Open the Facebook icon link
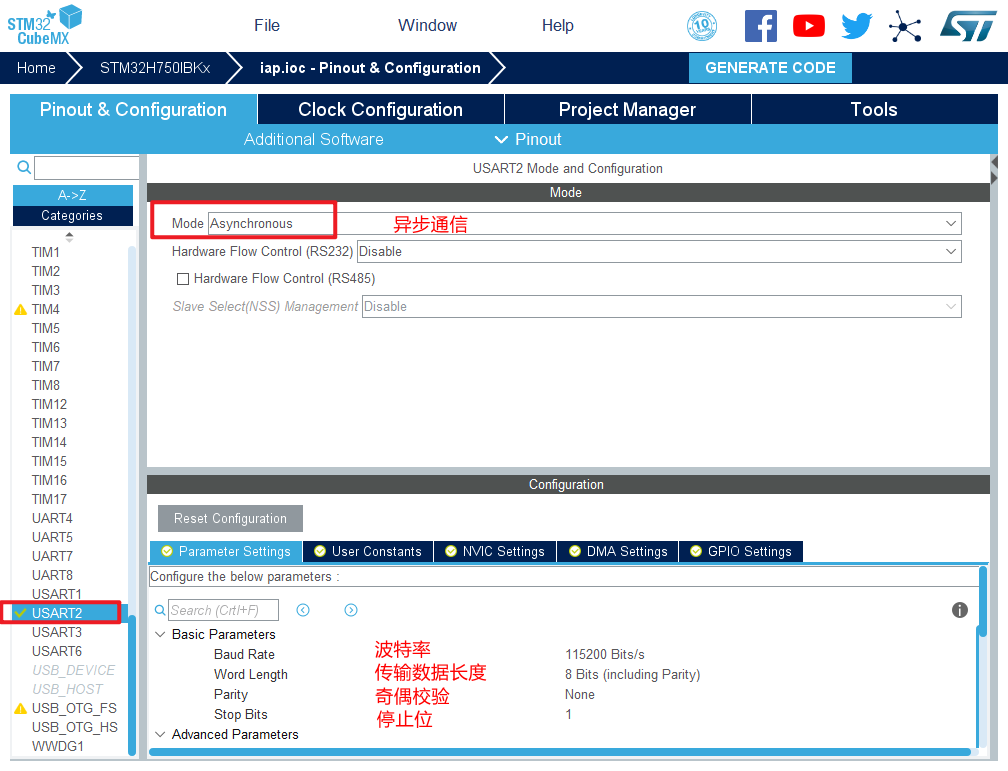 (x=761, y=26)
